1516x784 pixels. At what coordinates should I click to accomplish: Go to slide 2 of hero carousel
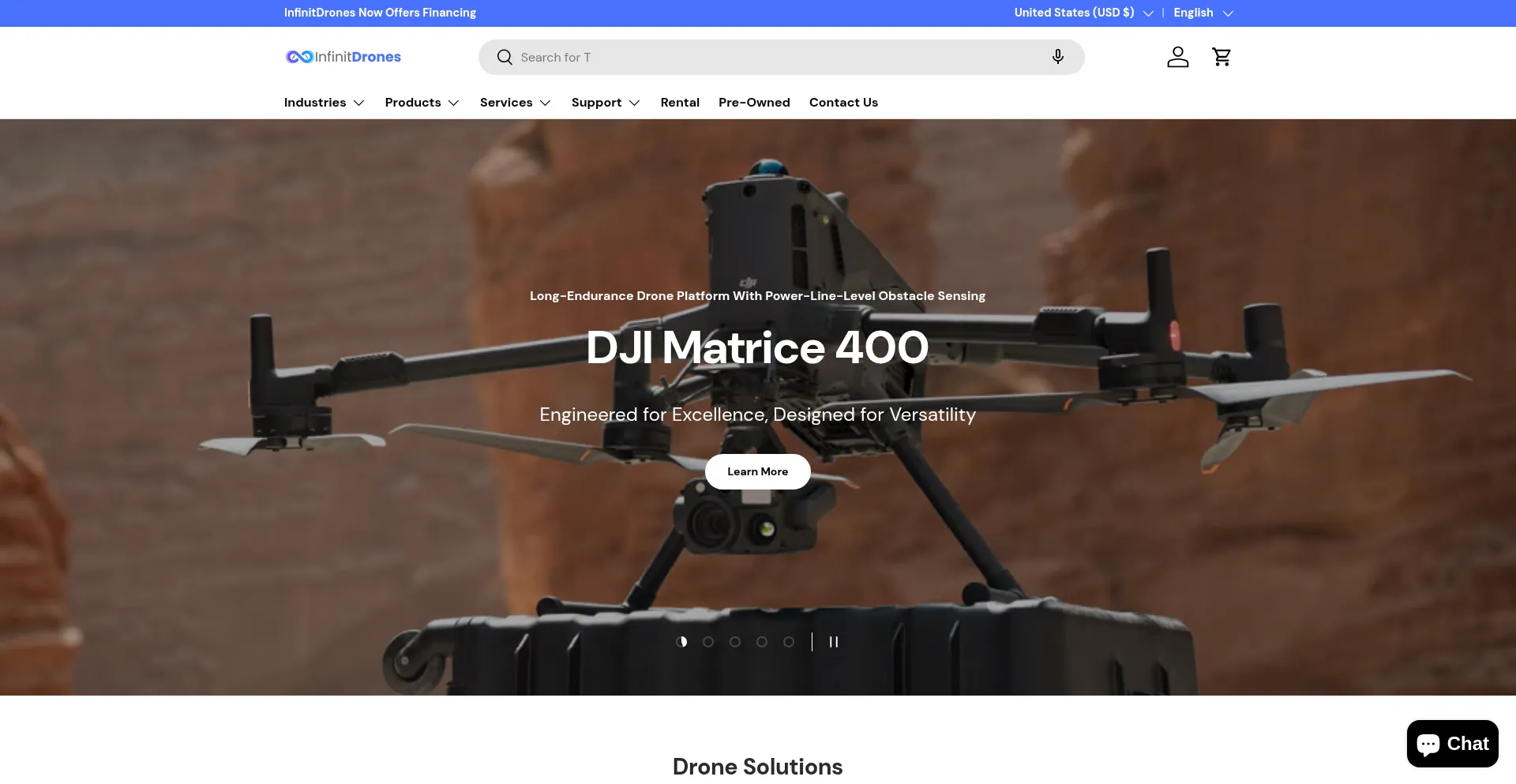coord(708,642)
